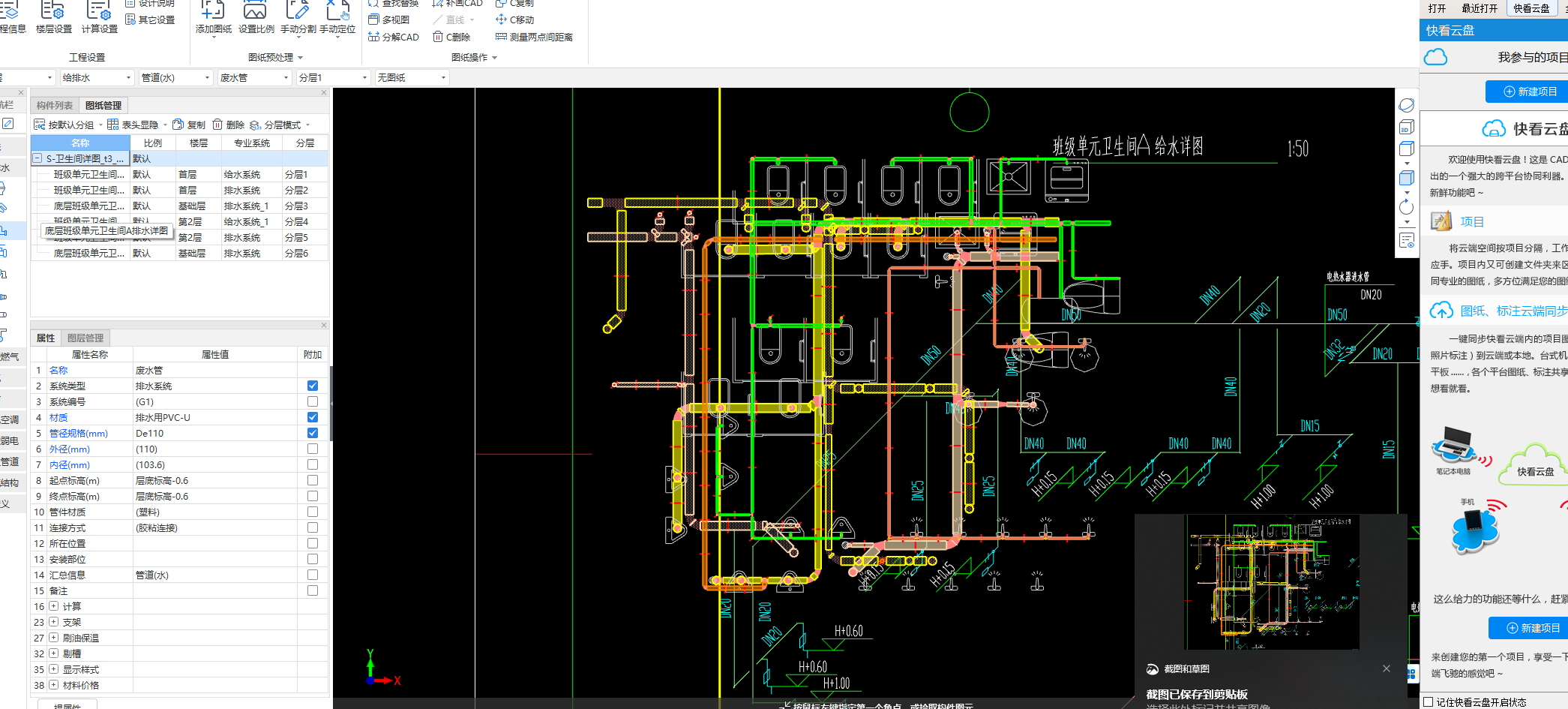Switch to 3D view cube icon

click(1406, 128)
